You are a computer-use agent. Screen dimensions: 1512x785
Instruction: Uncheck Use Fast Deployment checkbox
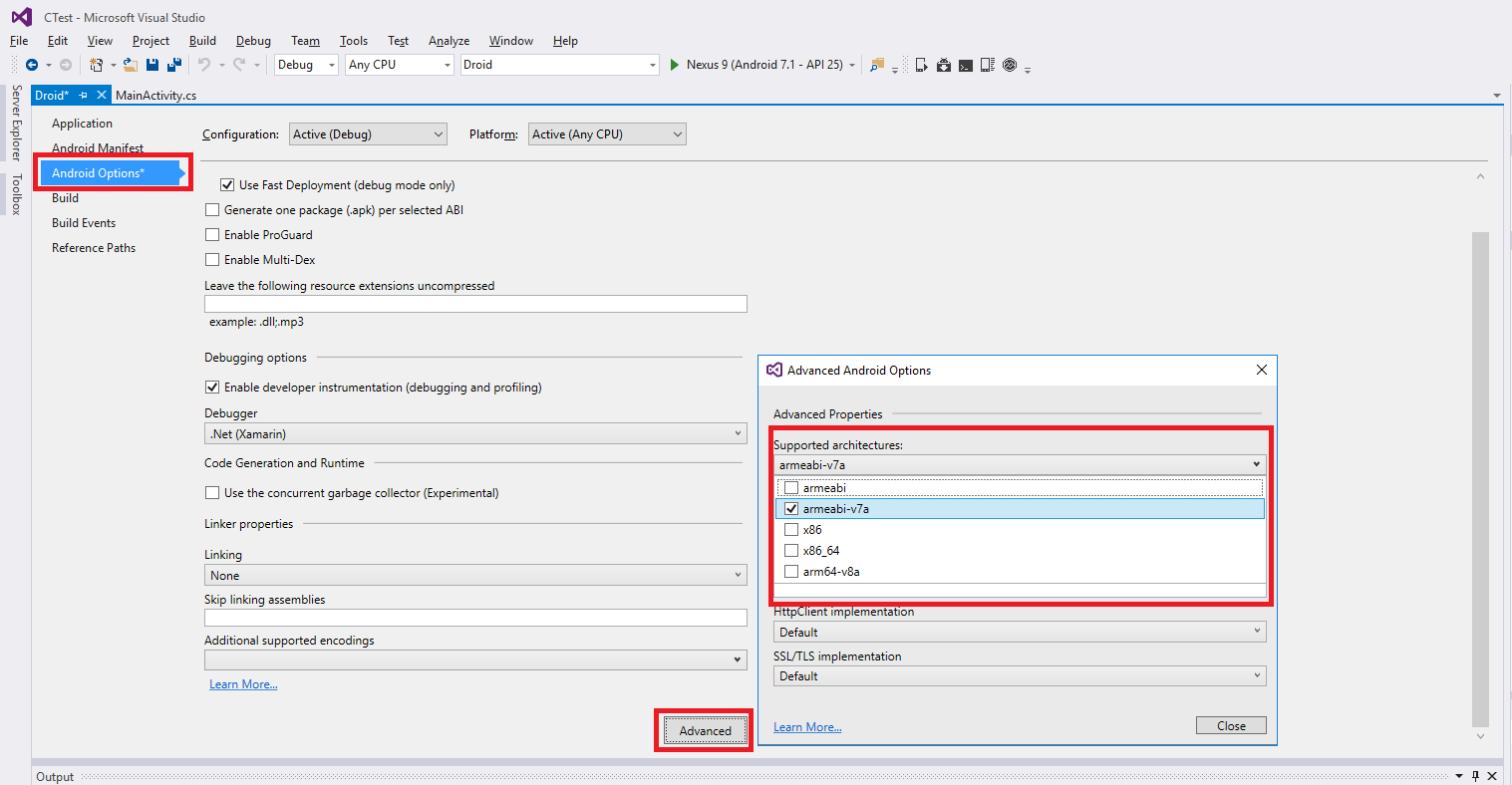pos(227,185)
